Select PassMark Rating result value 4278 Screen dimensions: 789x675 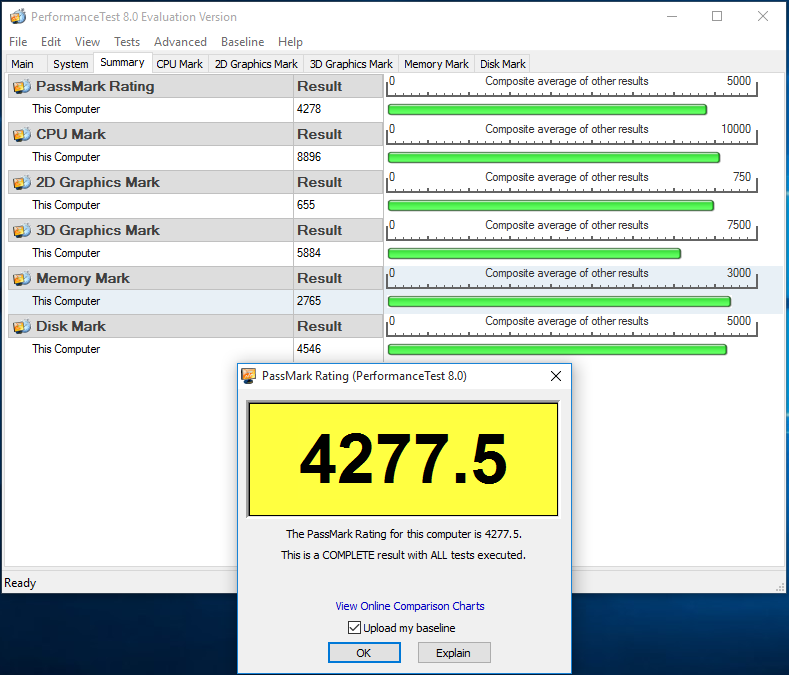309,109
